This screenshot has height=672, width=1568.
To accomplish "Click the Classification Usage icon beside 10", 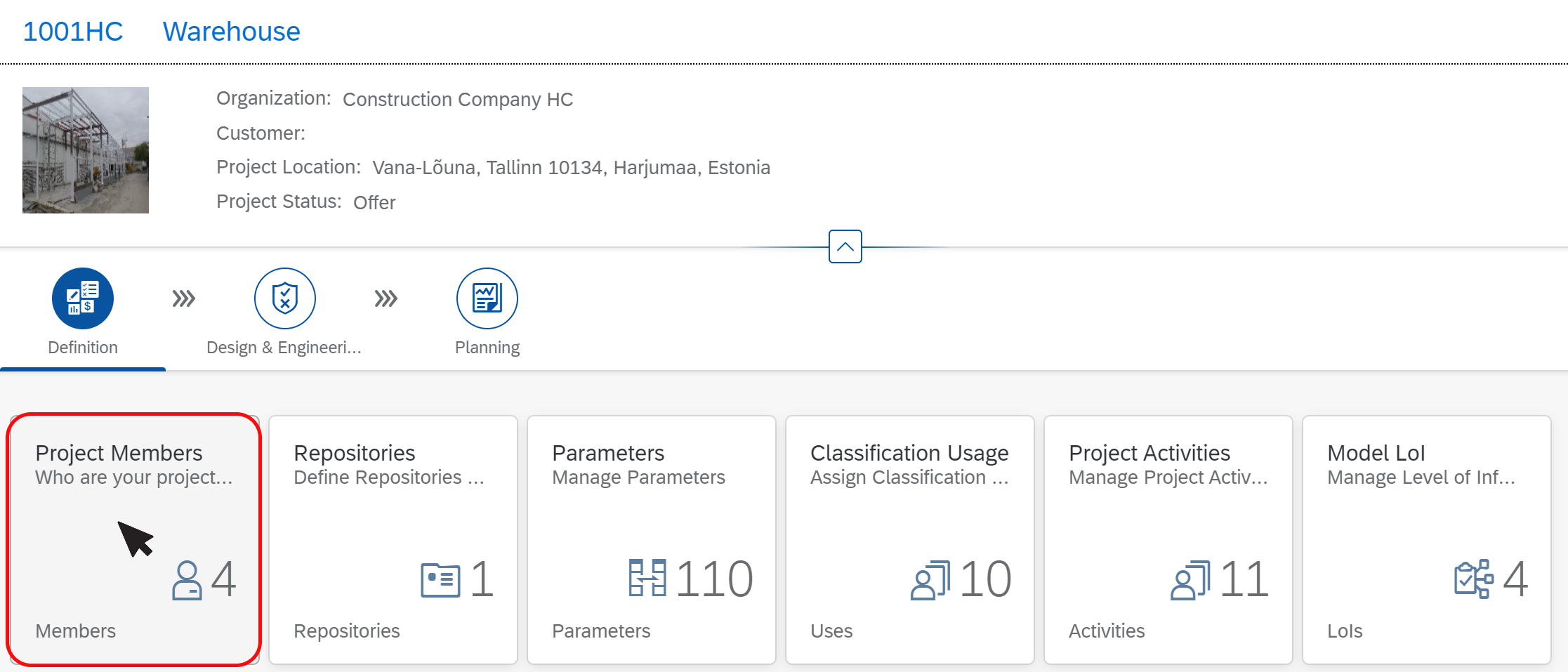I will tap(930, 580).
